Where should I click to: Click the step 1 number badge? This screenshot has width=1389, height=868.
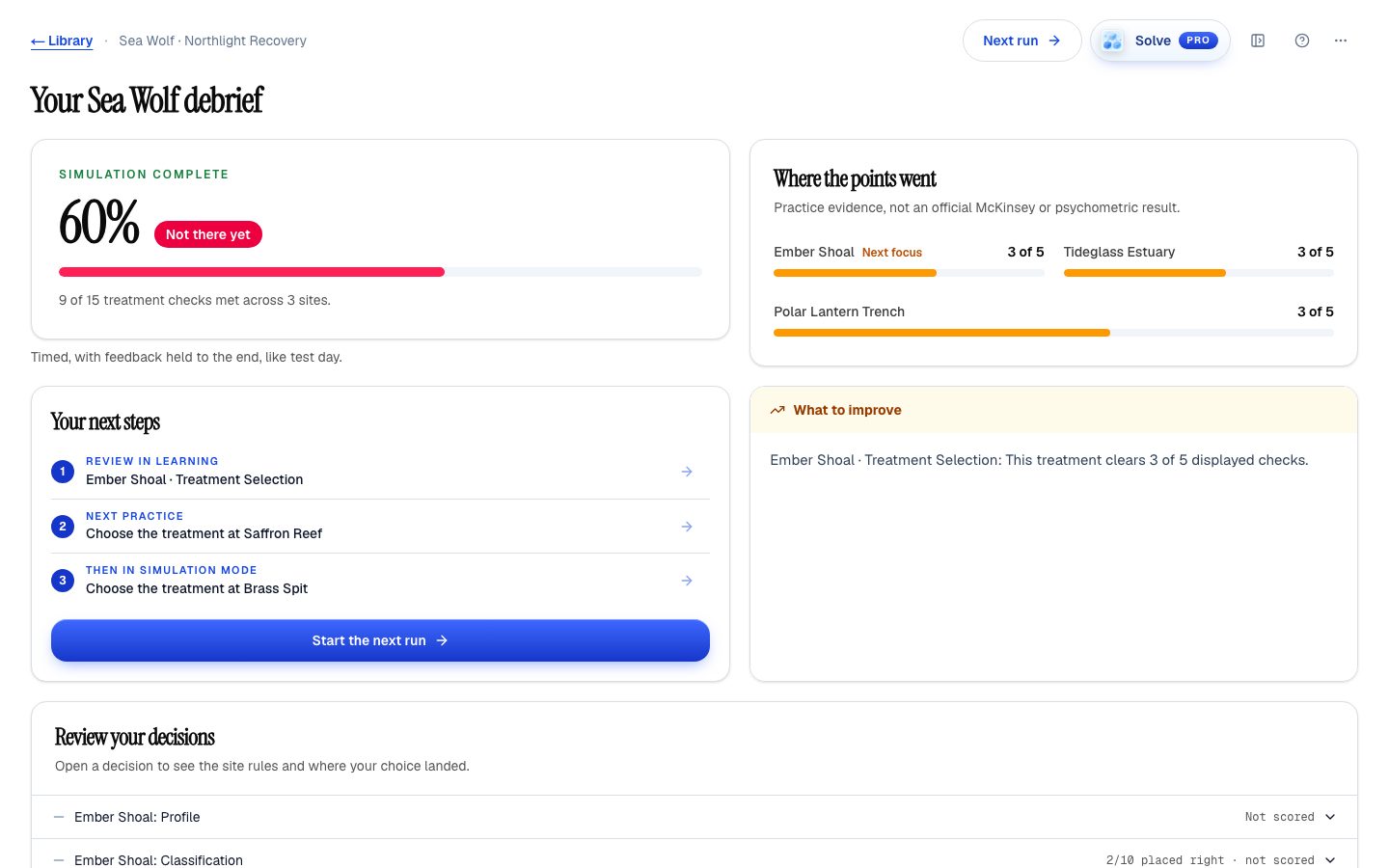pos(63,472)
